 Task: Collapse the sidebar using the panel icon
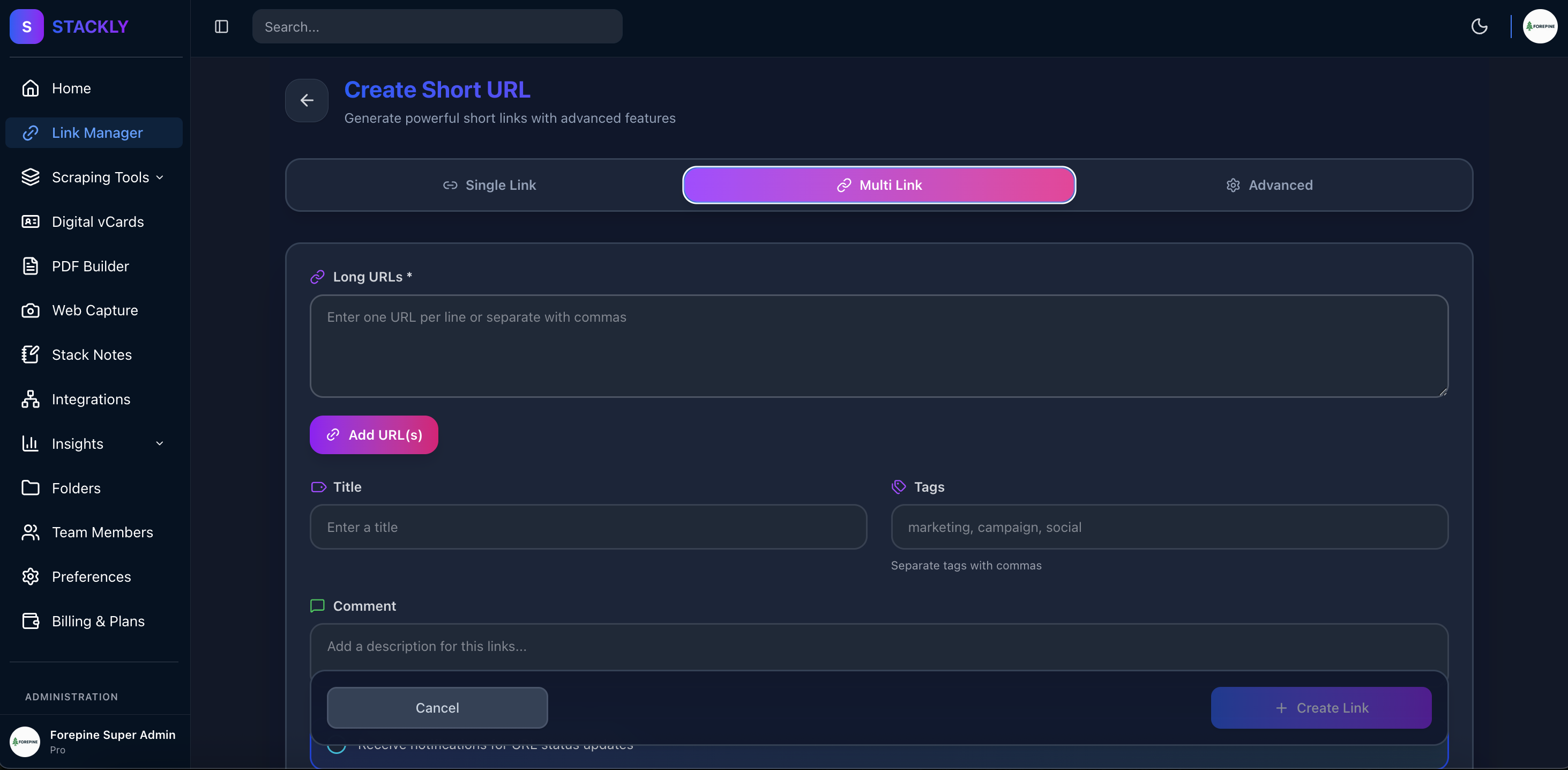220,26
